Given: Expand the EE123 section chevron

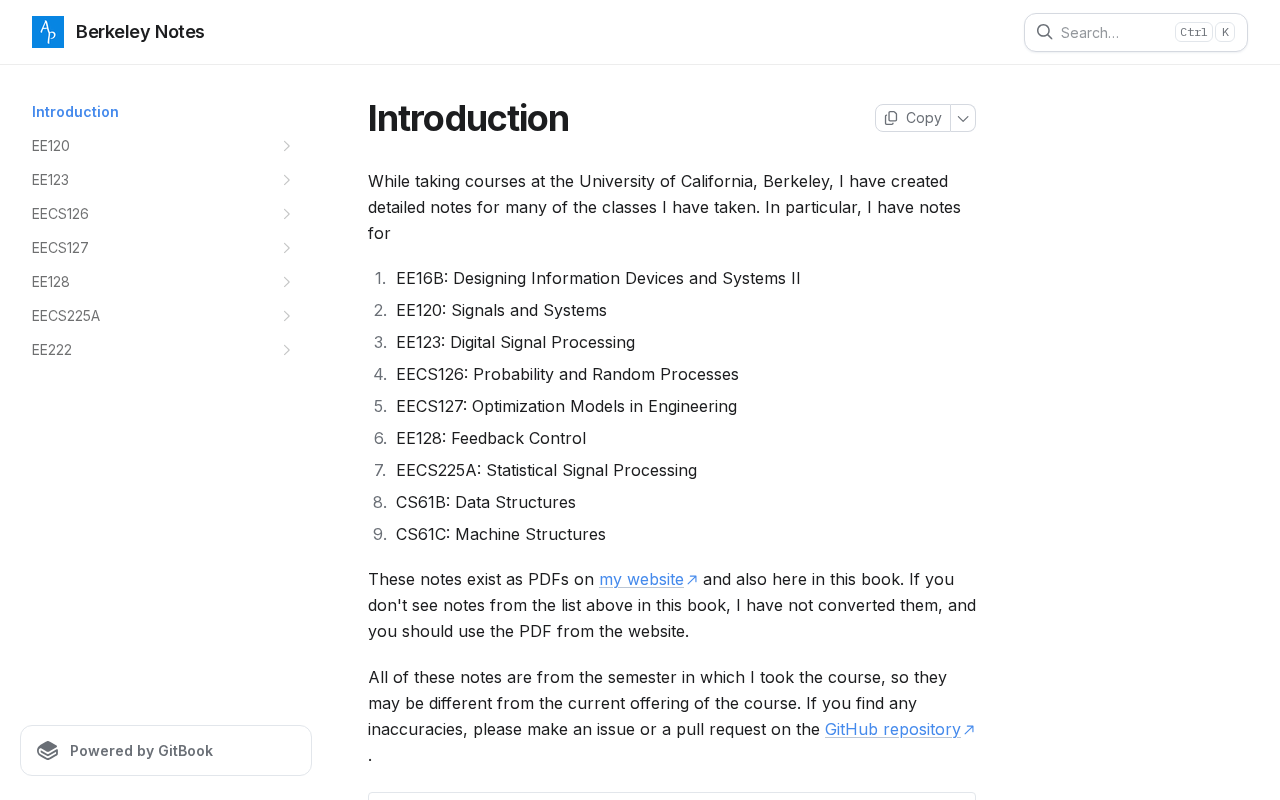Looking at the screenshot, I should point(287,180).
